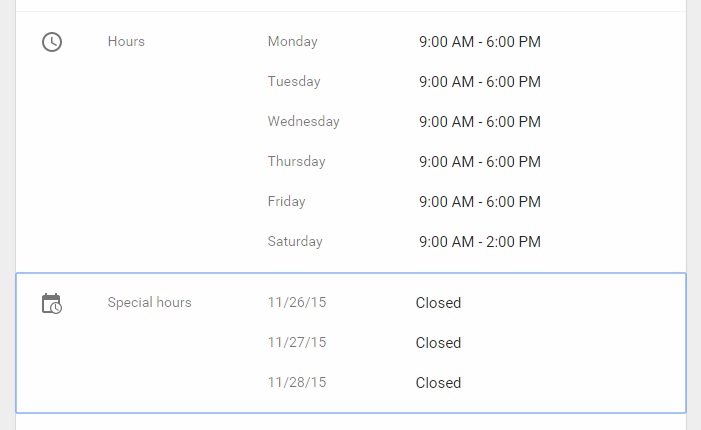Image resolution: width=701 pixels, height=430 pixels.
Task: Click the Wednesday row label
Action: (304, 122)
